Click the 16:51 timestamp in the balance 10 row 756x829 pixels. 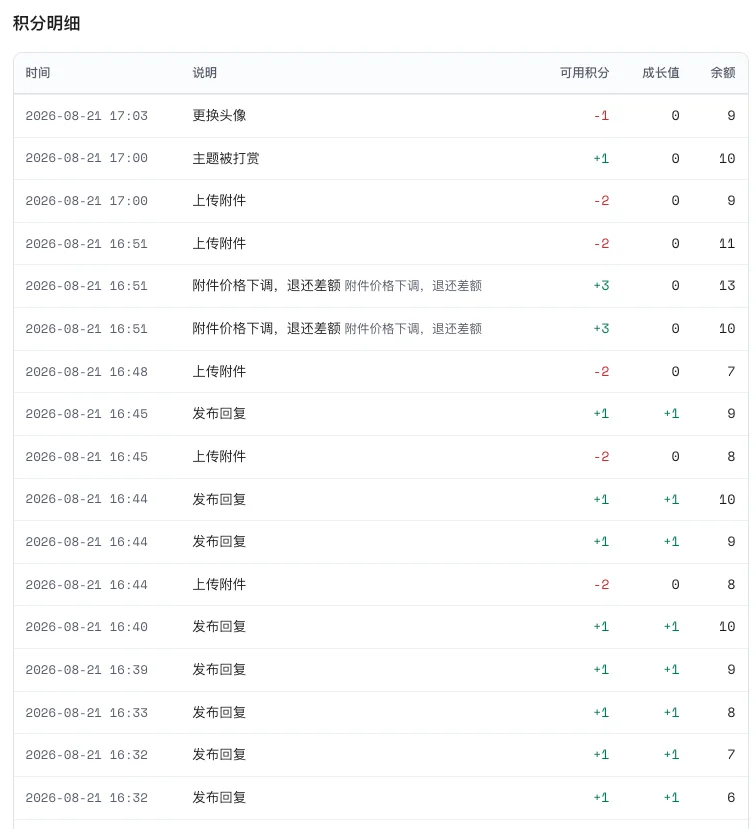click(87, 329)
